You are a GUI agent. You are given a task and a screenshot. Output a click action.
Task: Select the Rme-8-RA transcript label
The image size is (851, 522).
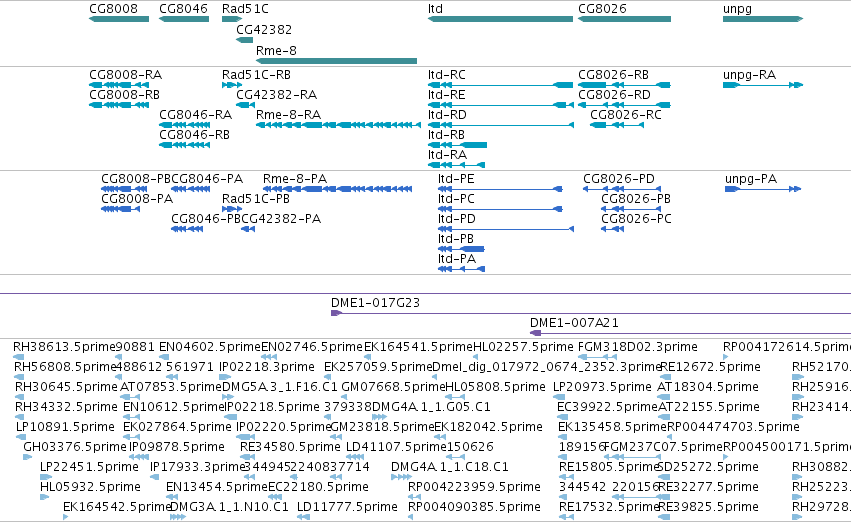288,114
